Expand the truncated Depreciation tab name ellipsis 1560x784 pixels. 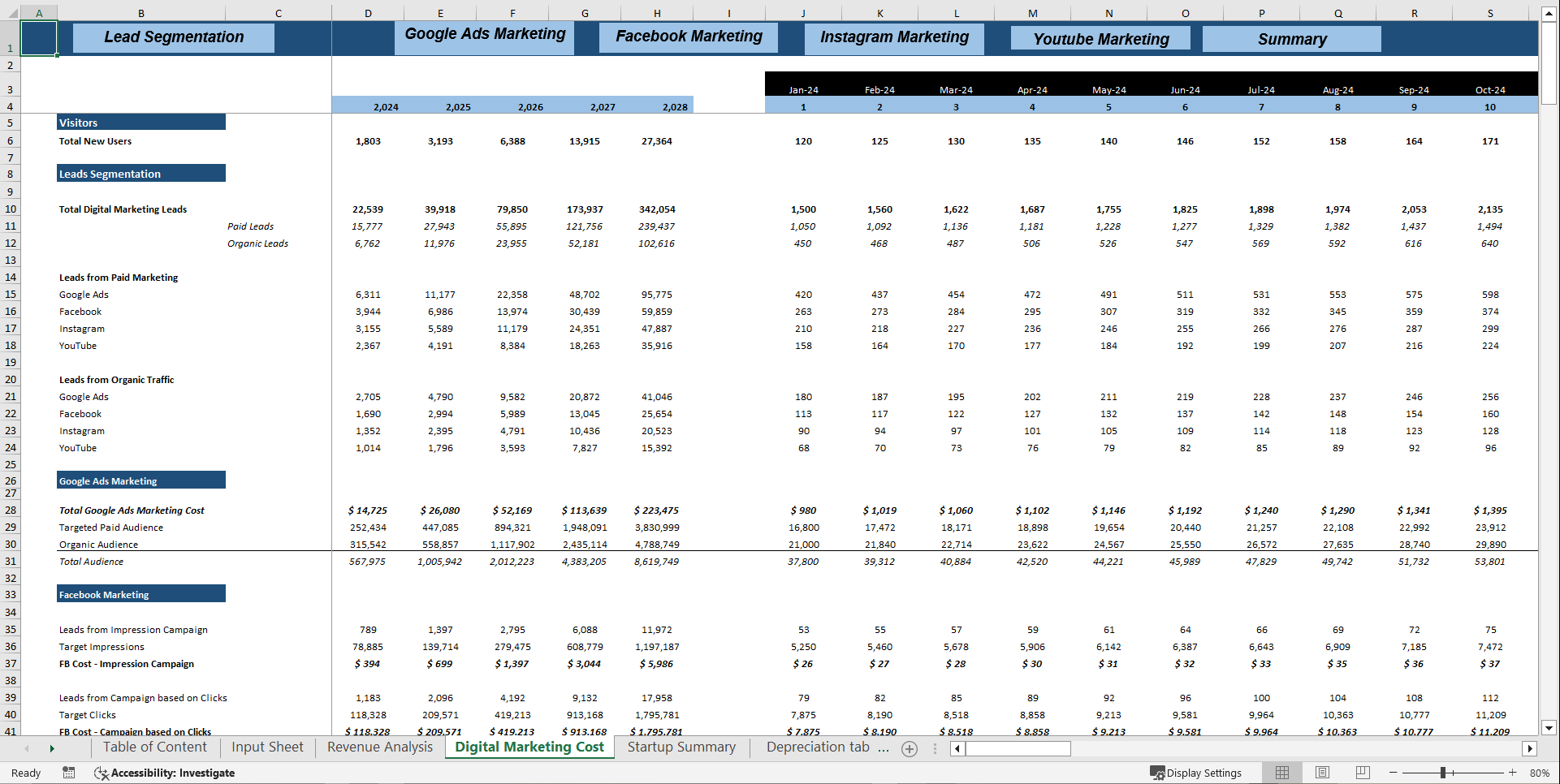point(885,747)
